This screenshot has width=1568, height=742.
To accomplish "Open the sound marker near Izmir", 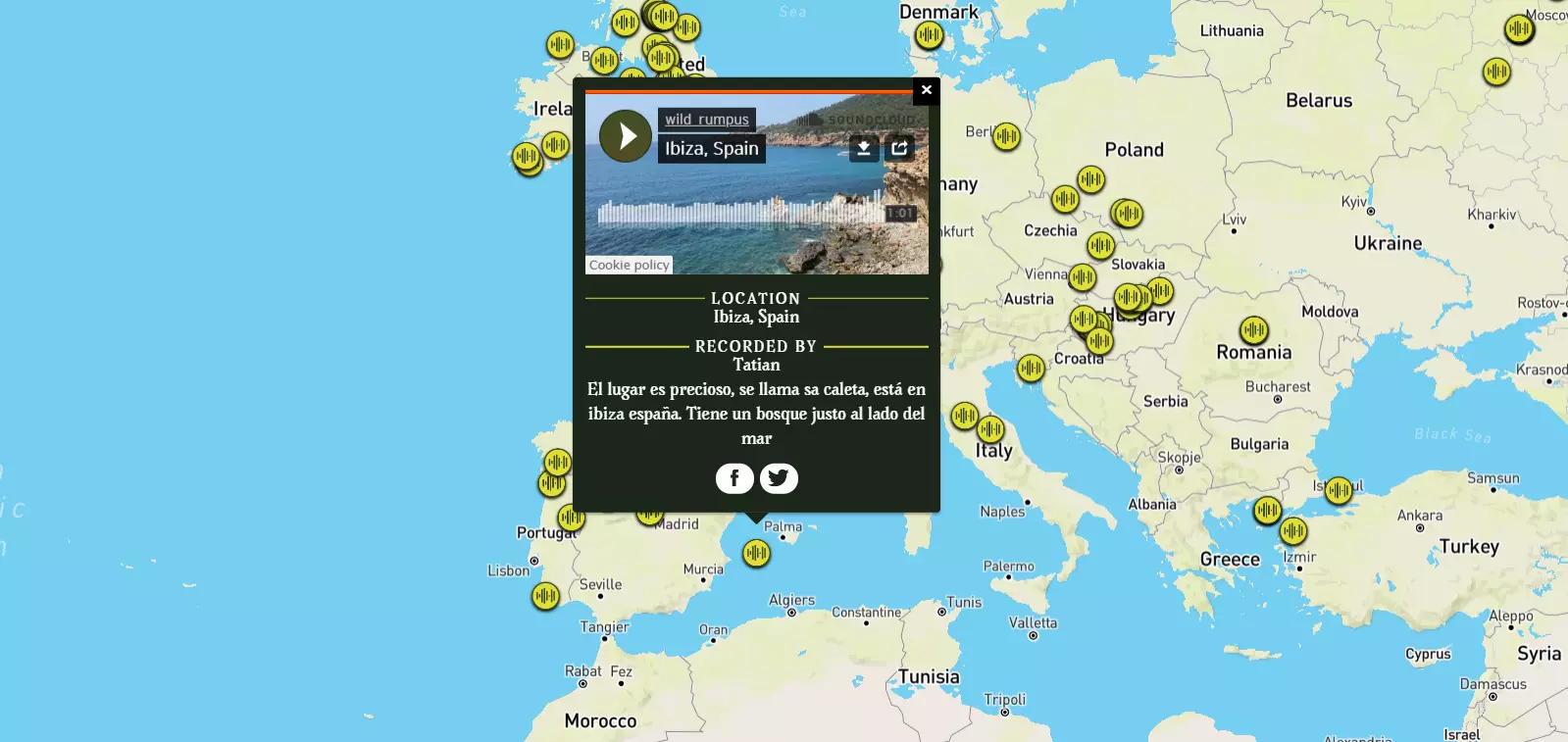I will tap(1293, 531).
